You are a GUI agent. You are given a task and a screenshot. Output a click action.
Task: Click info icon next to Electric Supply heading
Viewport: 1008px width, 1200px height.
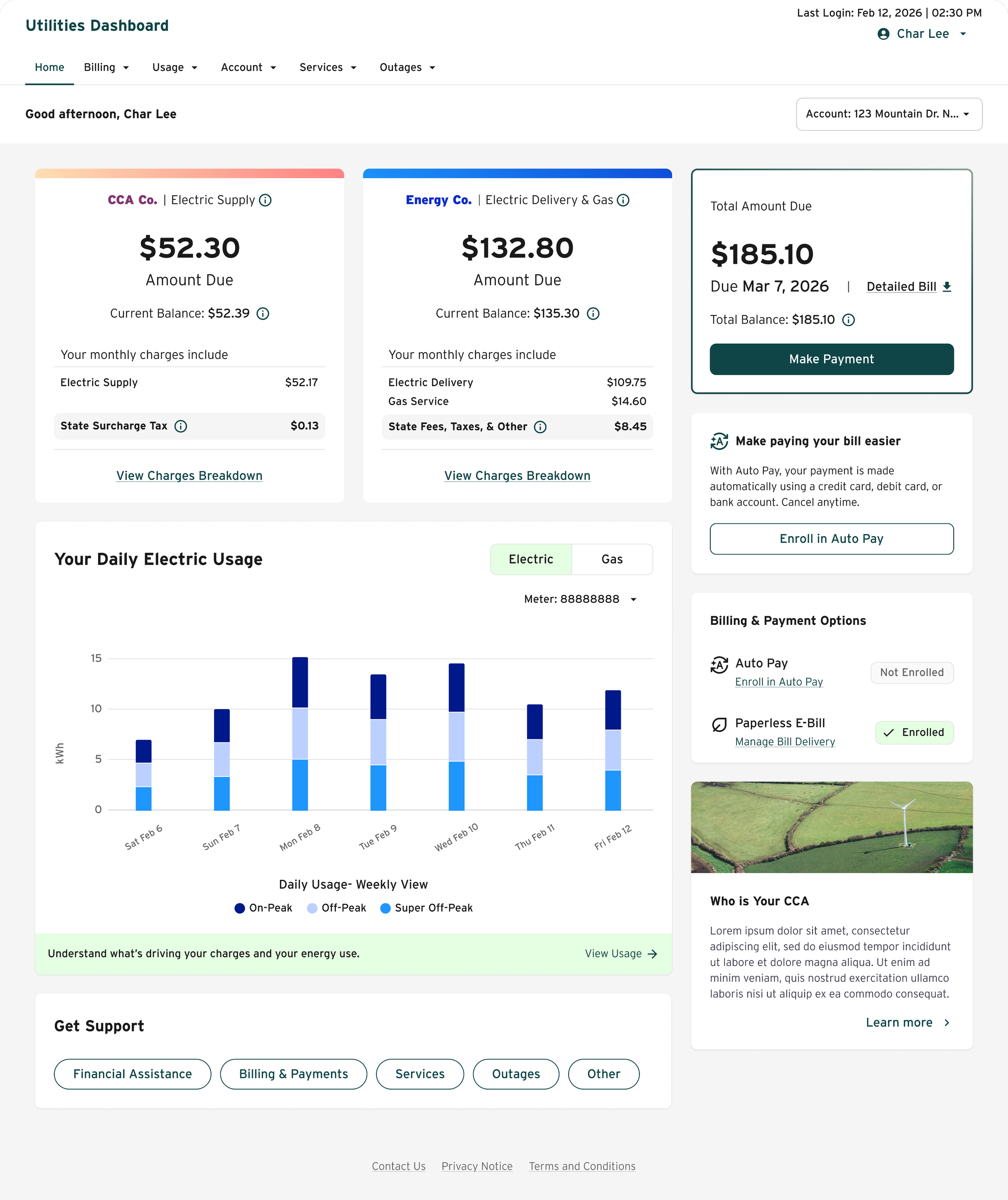[265, 200]
